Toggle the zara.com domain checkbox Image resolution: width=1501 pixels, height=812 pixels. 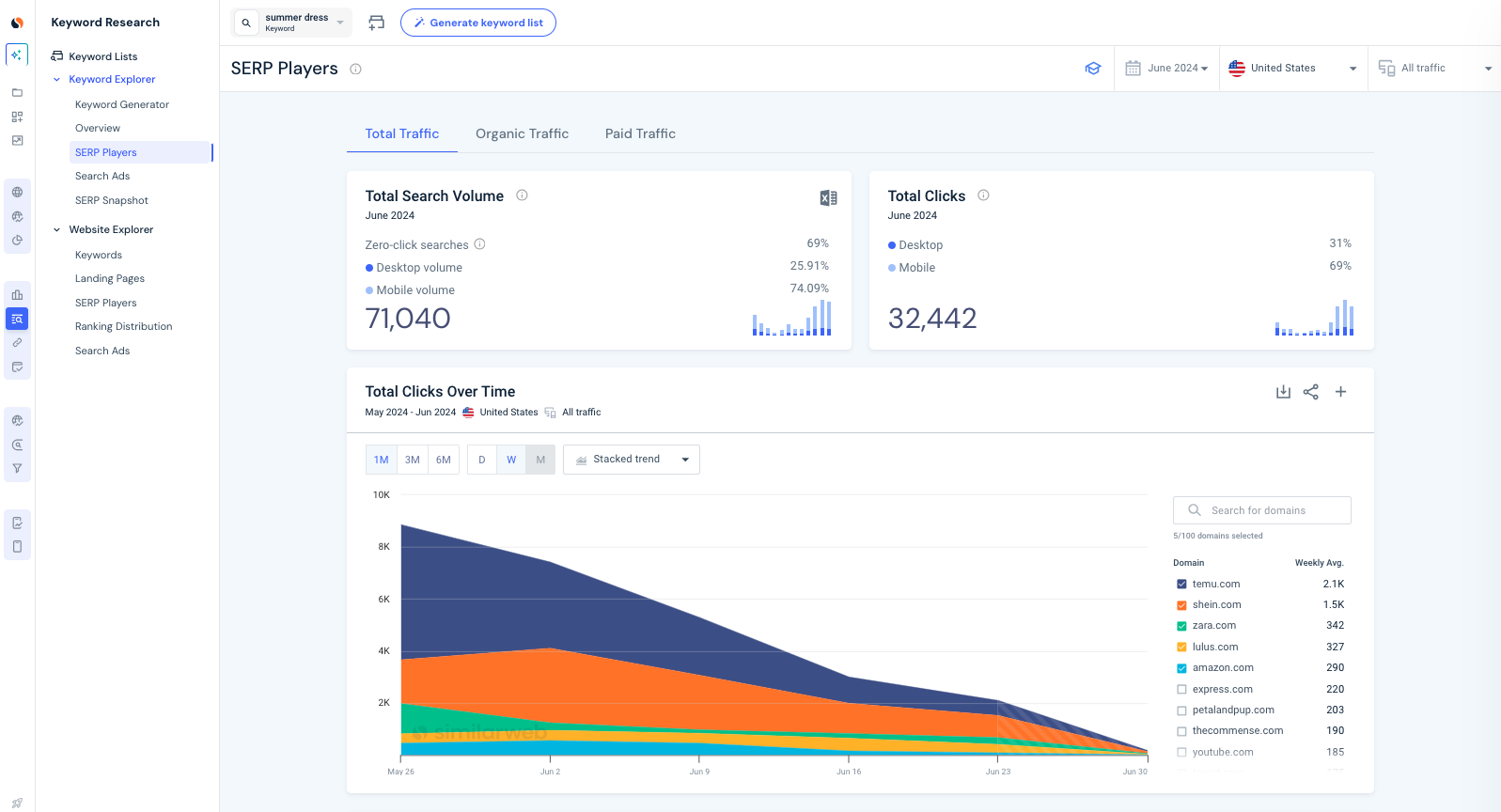1181,626
